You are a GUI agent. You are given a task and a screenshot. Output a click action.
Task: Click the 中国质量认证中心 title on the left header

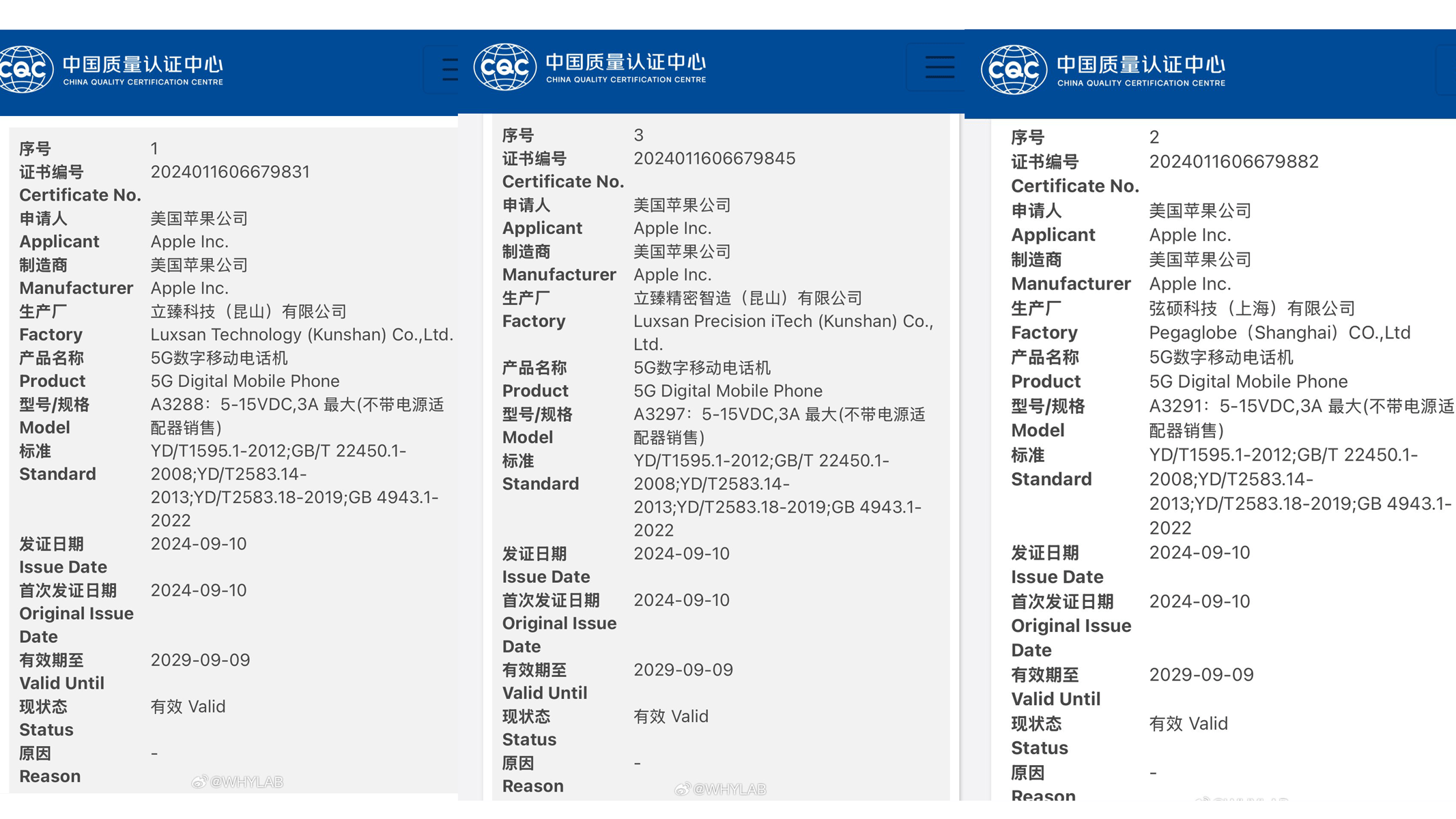pos(143,63)
